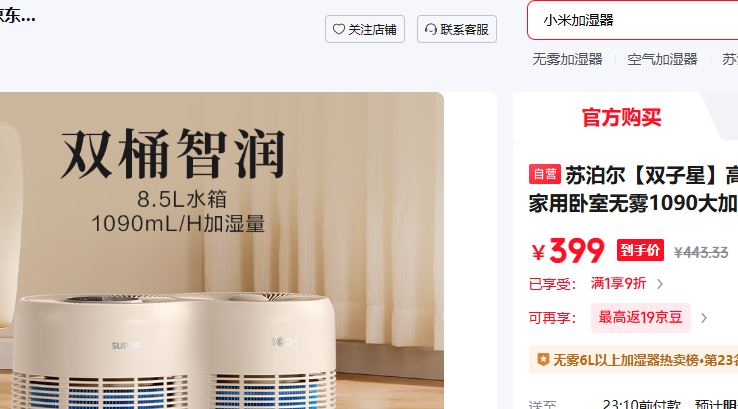Click the crossed-out ¥443.33 original price
Screen dimensions: 738x409
(x=701, y=253)
